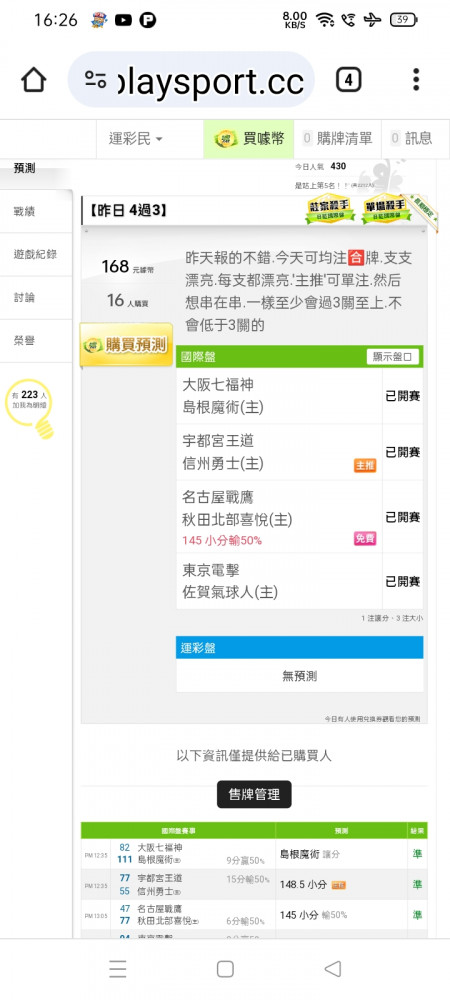Select the 遊戲紀錄 sidebar tab
Screen dimensions: 450x1000
pyautogui.click(x=36, y=254)
